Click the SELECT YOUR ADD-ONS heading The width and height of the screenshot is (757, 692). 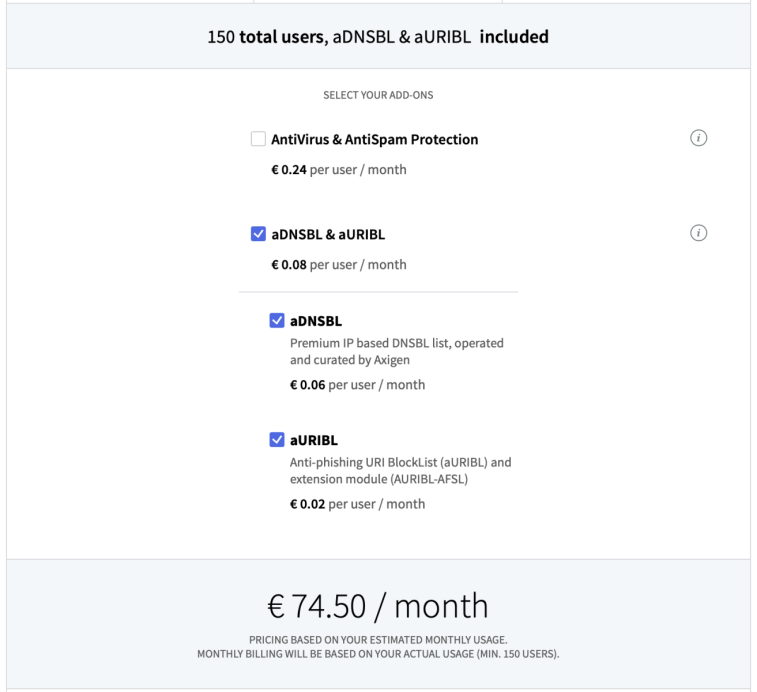coord(378,95)
